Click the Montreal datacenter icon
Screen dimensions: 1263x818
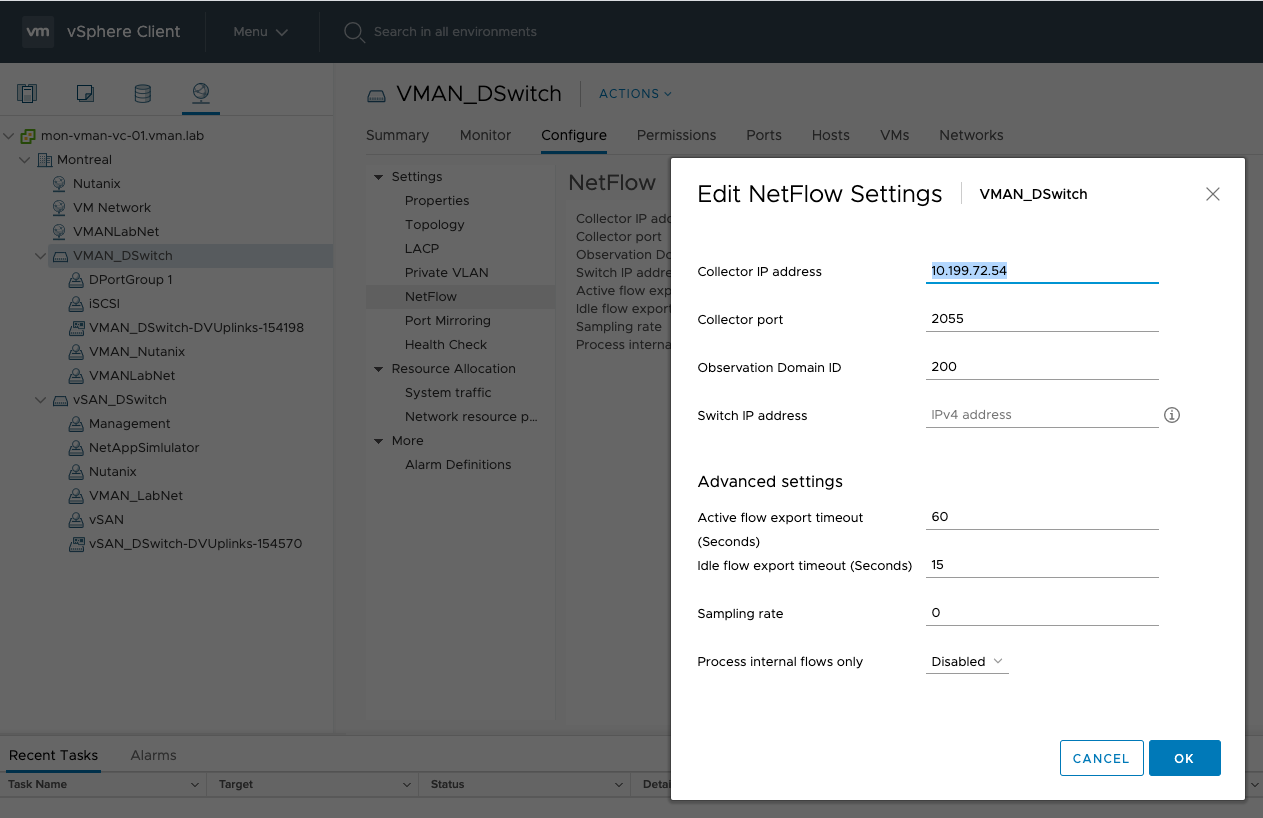click(44, 160)
